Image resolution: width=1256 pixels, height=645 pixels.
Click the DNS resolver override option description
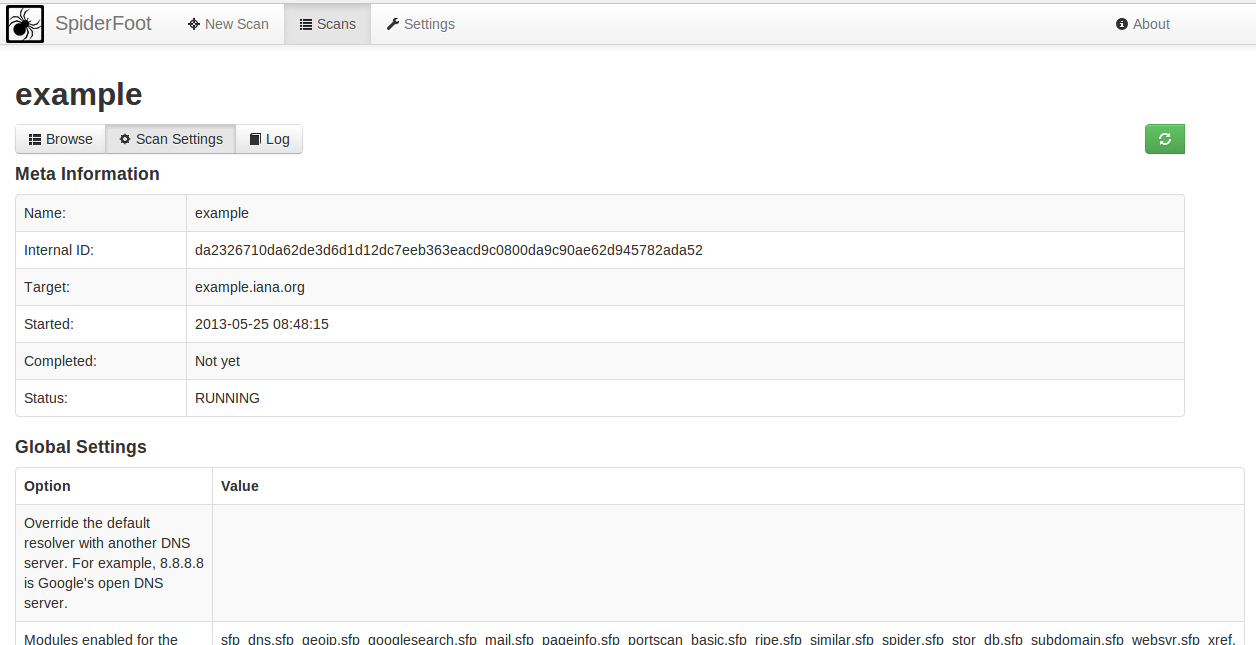113,563
